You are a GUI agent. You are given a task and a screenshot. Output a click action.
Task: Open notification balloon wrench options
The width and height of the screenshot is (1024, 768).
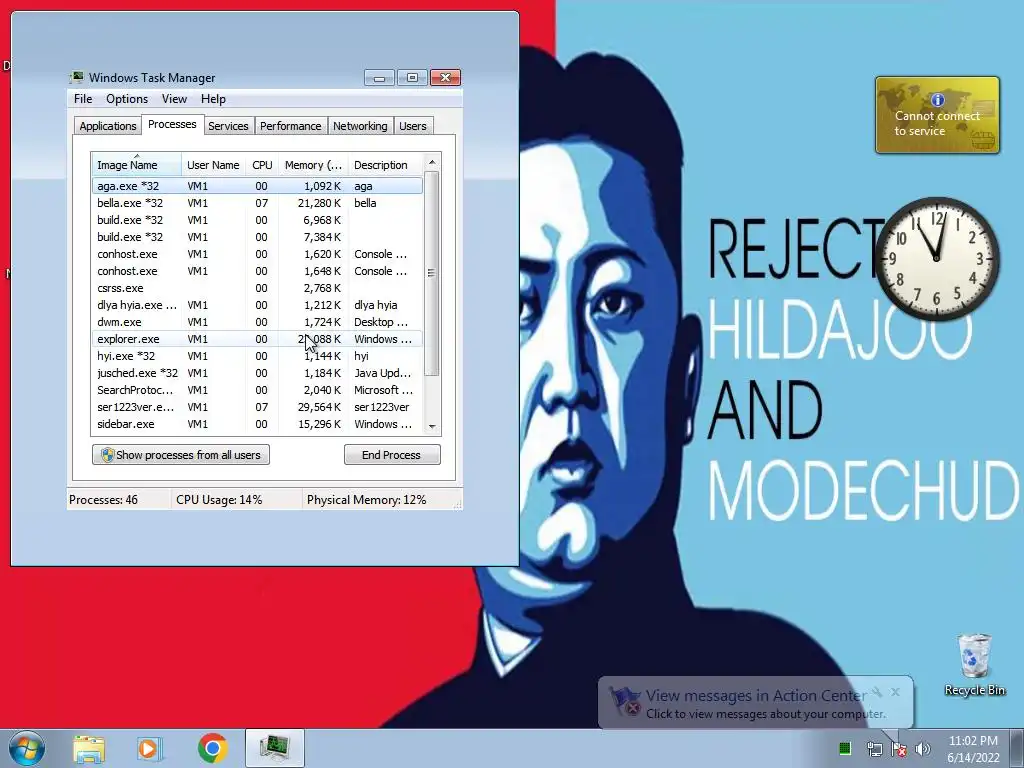pos(877,692)
